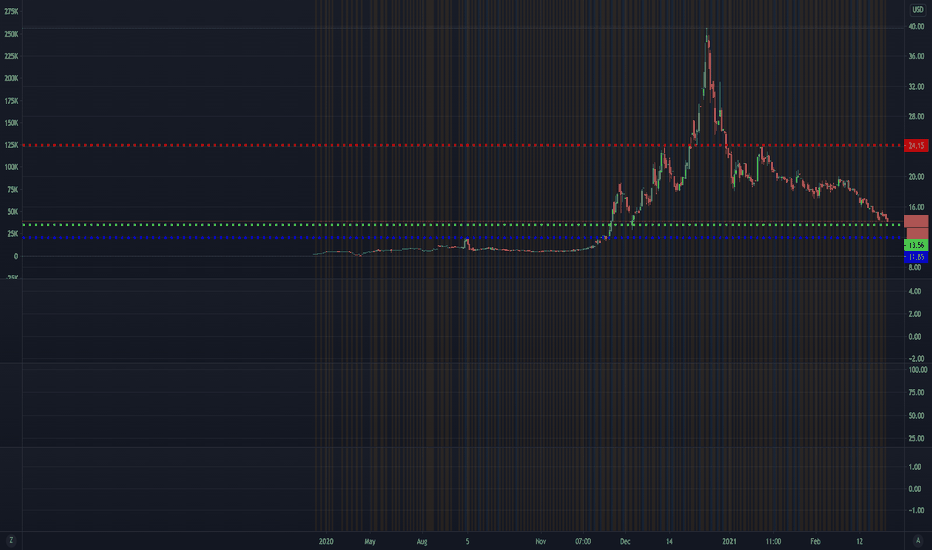Click the 36.00 price axis label

click(916, 56)
